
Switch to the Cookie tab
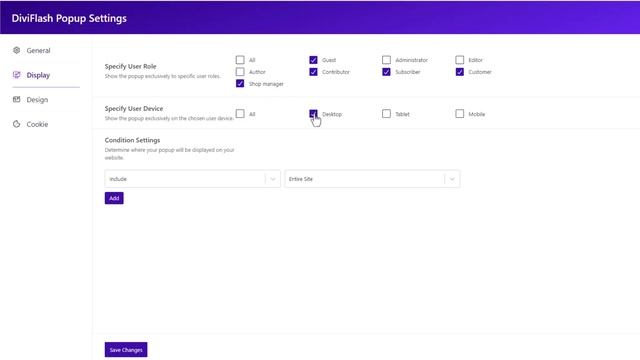pyautogui.click(x=37, y=124)
